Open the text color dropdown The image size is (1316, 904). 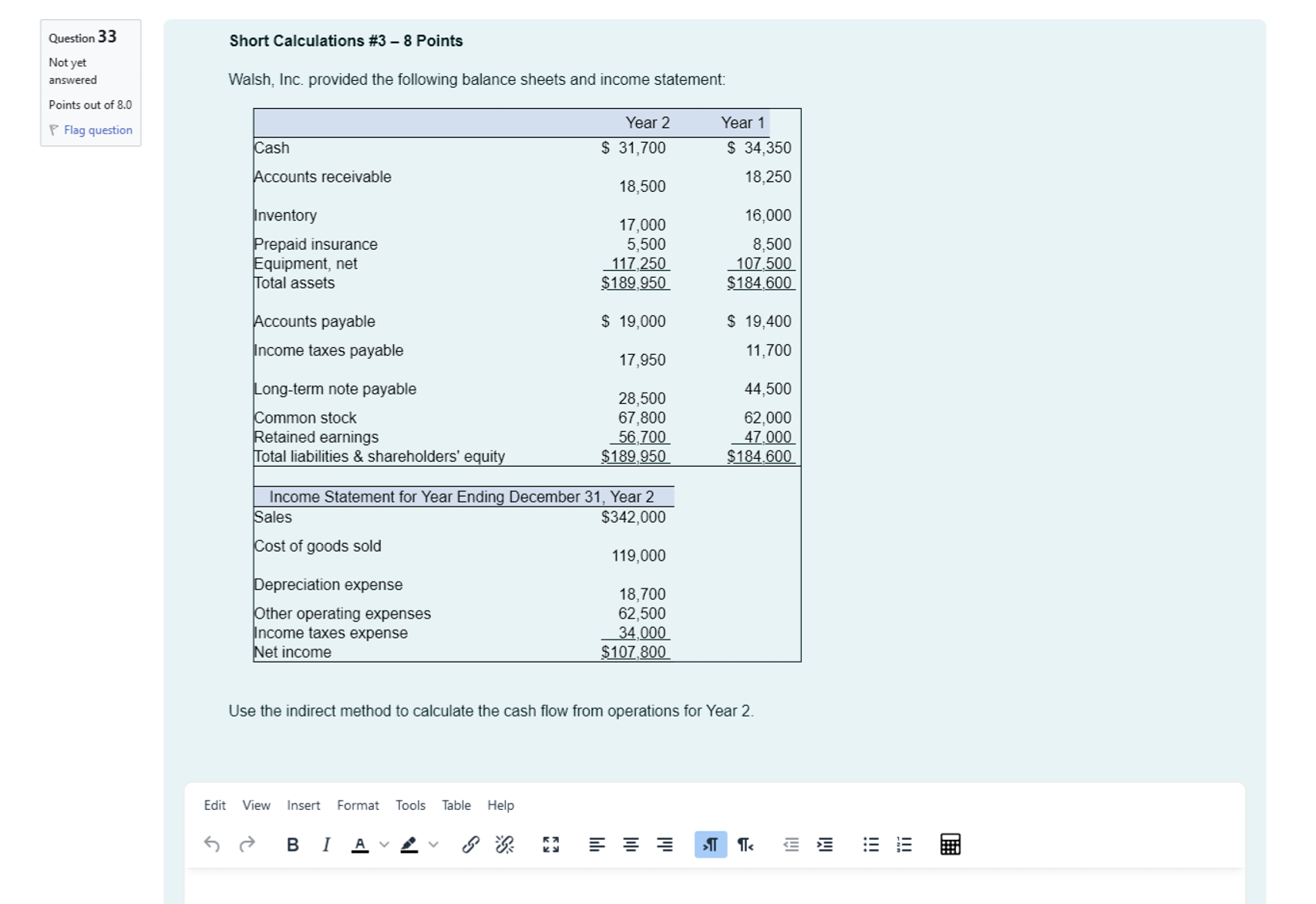[382, 845]
